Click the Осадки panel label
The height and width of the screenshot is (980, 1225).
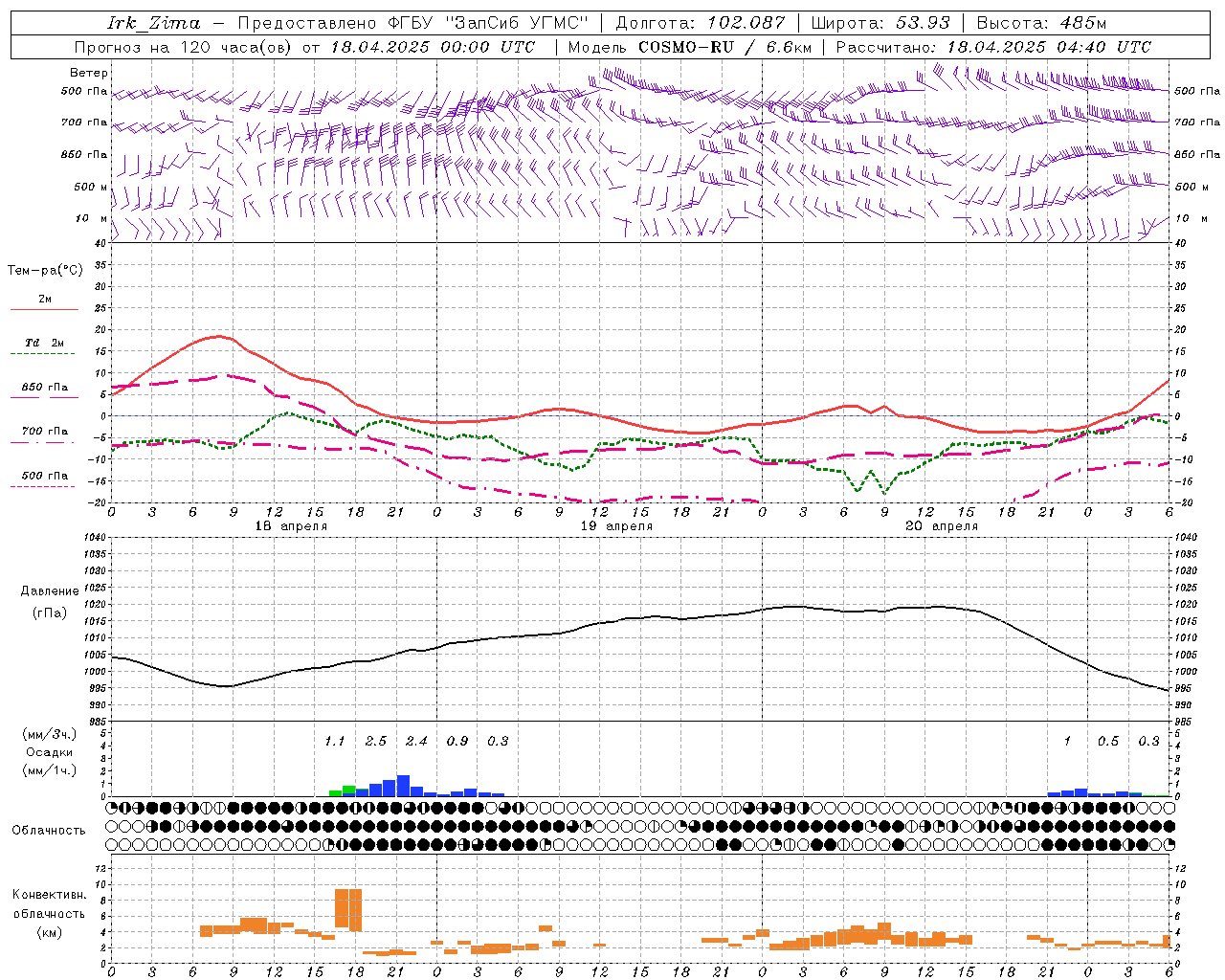[50, 752]
